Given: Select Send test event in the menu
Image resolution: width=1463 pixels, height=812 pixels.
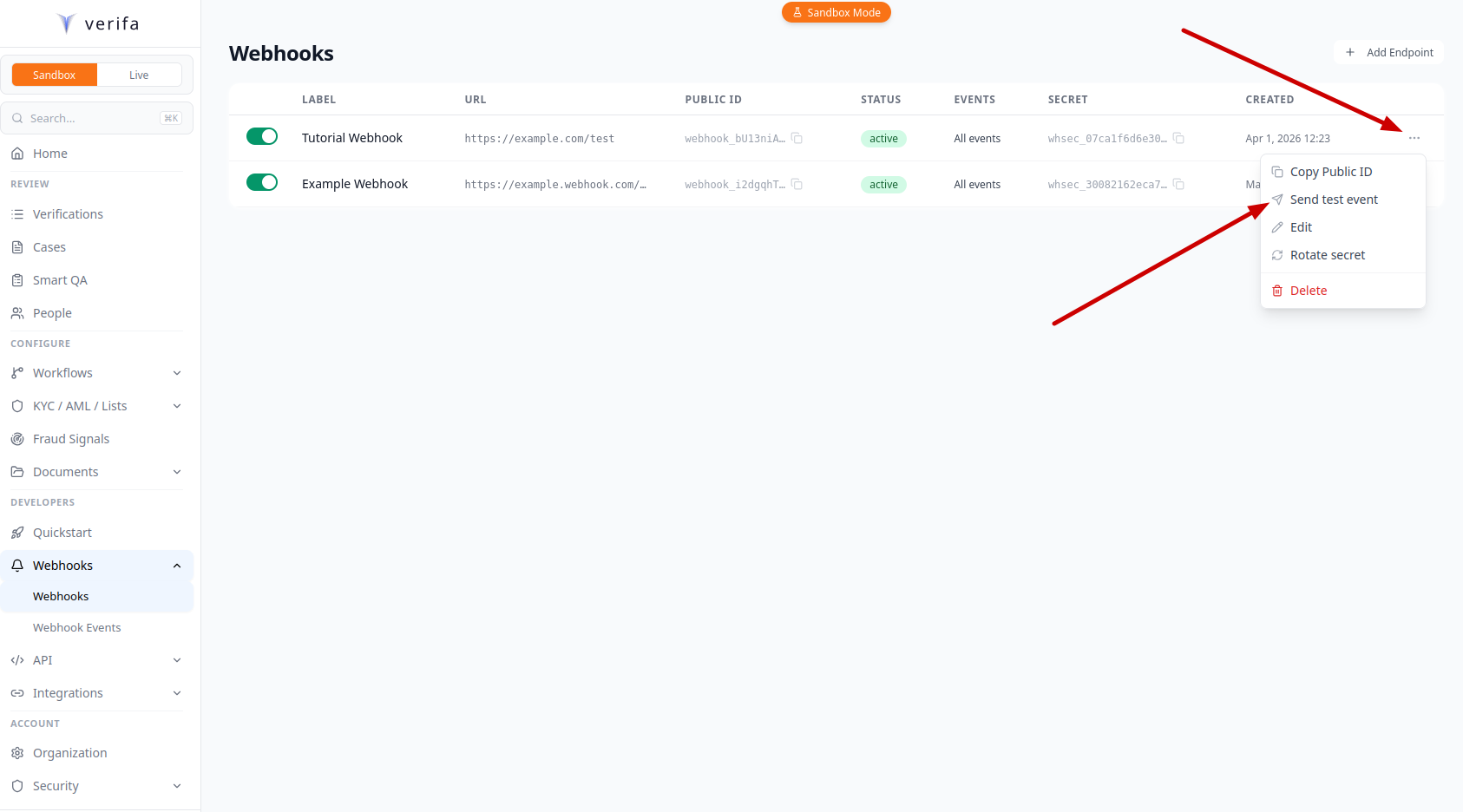Looking at the screenshot, I should coord(1334,199).
